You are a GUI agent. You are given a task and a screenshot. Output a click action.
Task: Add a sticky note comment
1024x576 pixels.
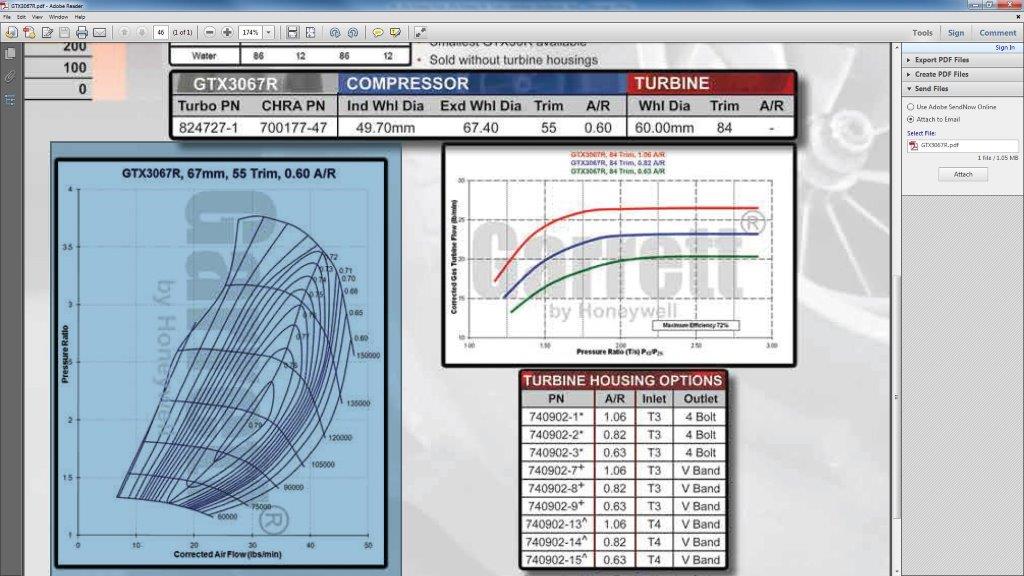click(x=378, y=33)
